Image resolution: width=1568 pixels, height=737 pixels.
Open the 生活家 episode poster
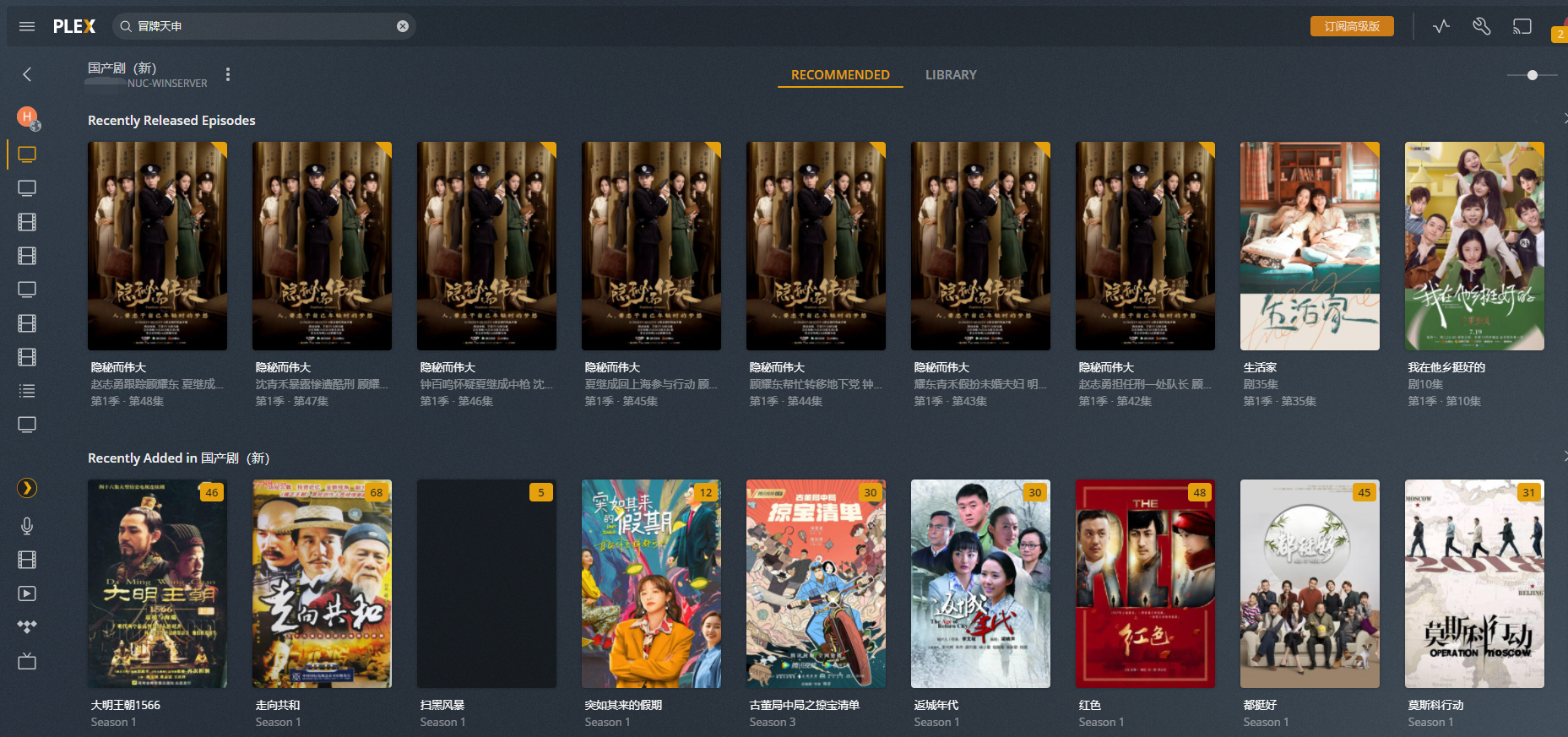[1310, 246]
